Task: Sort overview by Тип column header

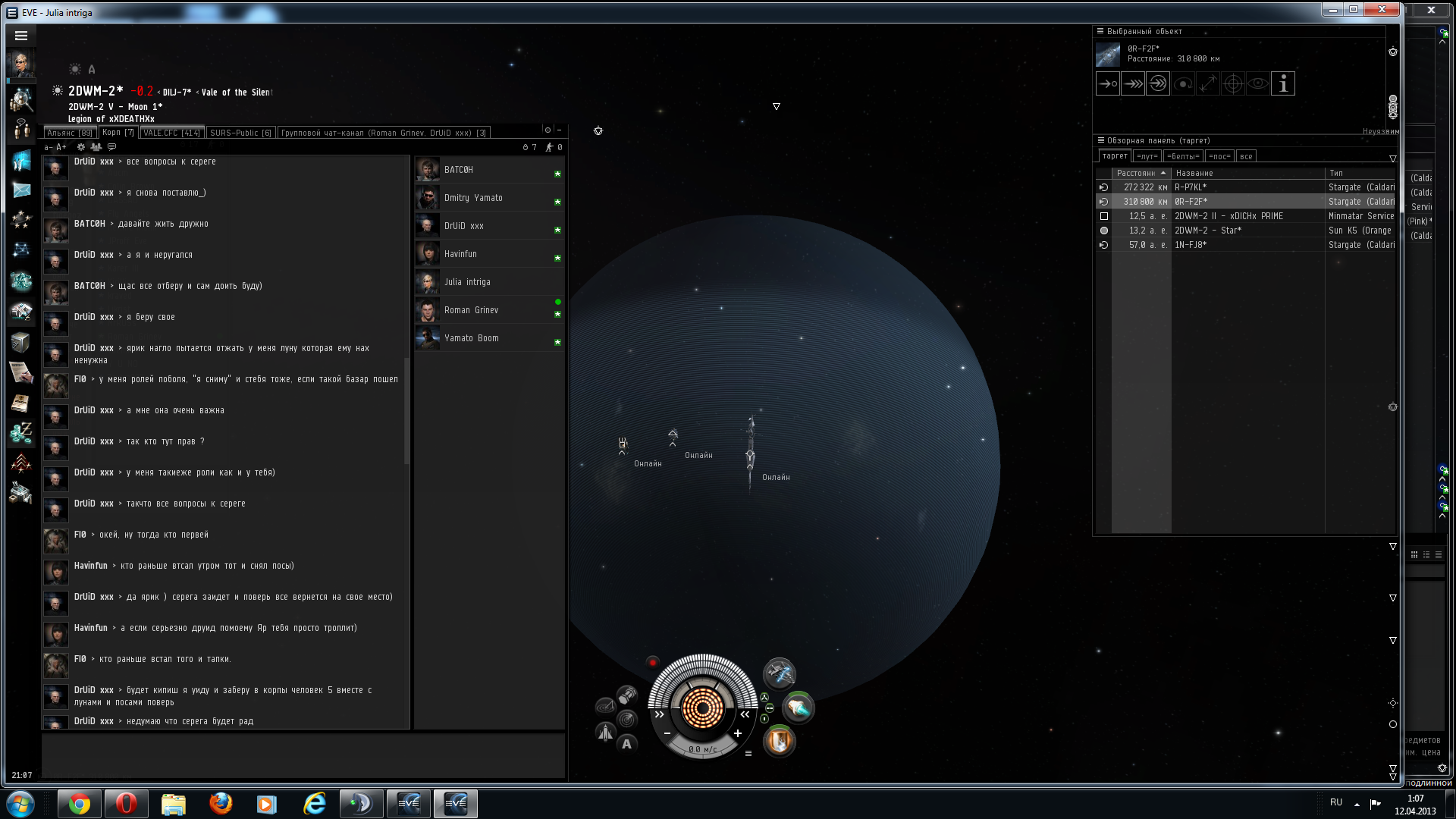Action: click(1360, 173)
